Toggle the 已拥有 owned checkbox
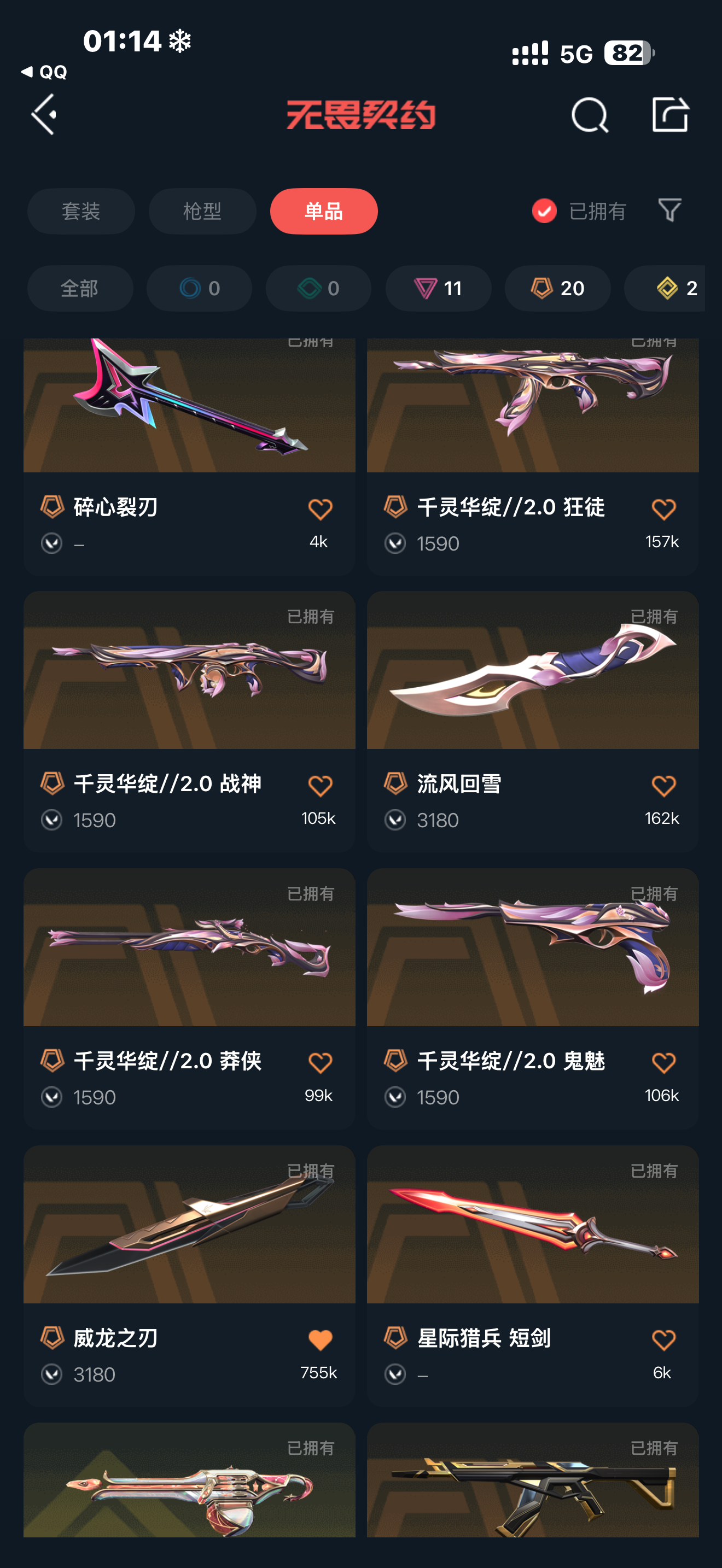The width and height of the screenshot is (722, 1568). click(544, 211)
